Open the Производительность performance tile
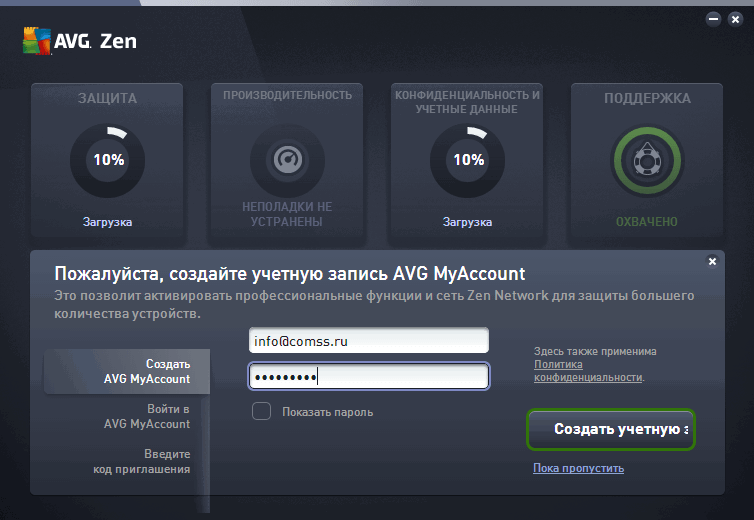 (x=287, y=160)
